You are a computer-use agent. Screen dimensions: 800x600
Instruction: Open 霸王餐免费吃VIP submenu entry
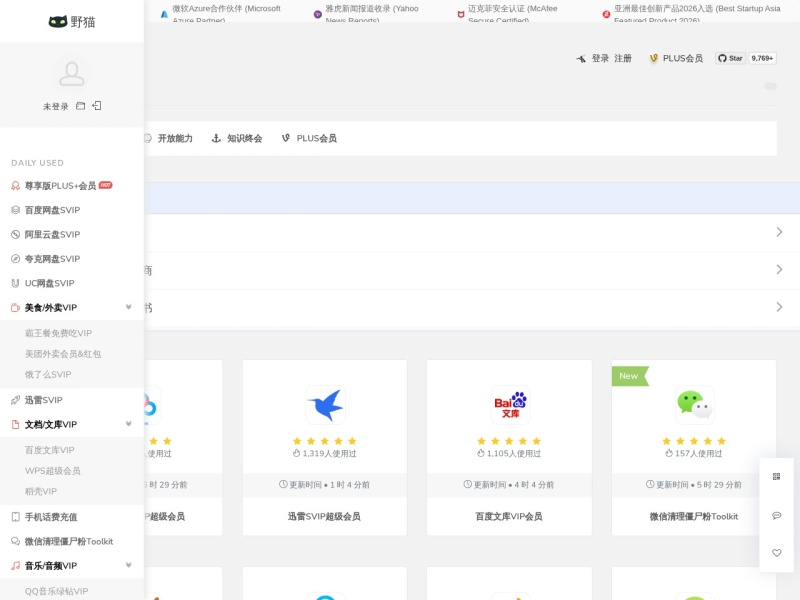click(58, 333)
